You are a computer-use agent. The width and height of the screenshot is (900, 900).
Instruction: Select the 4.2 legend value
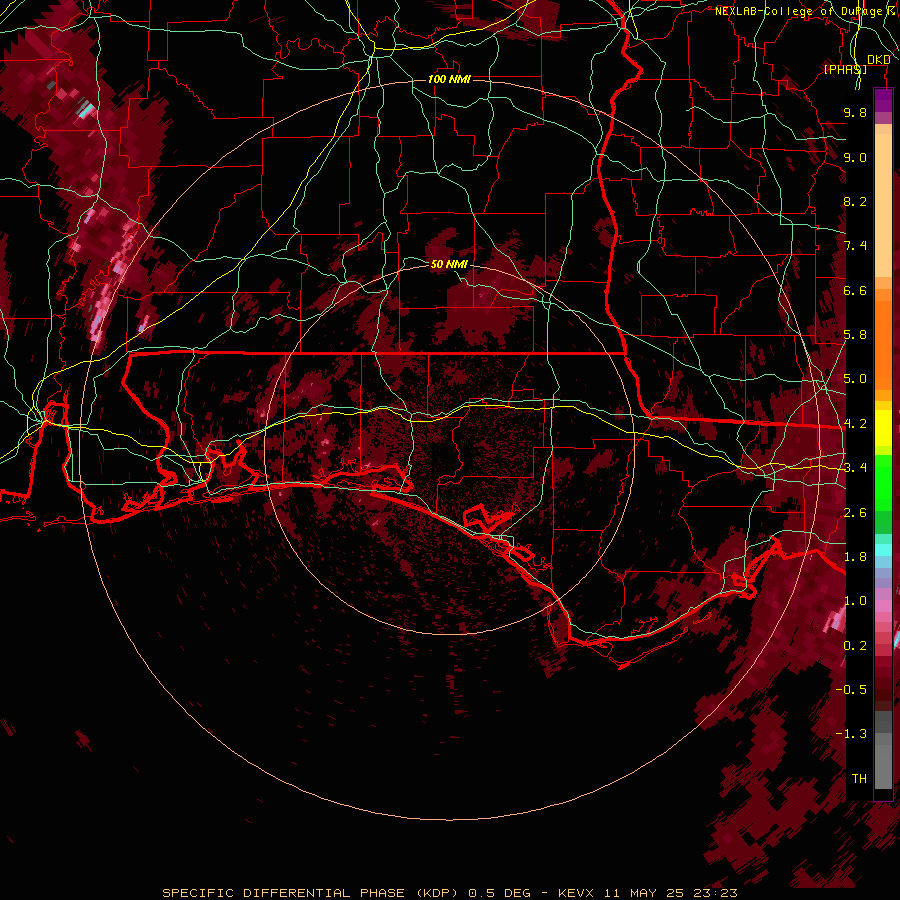(855, 424)
